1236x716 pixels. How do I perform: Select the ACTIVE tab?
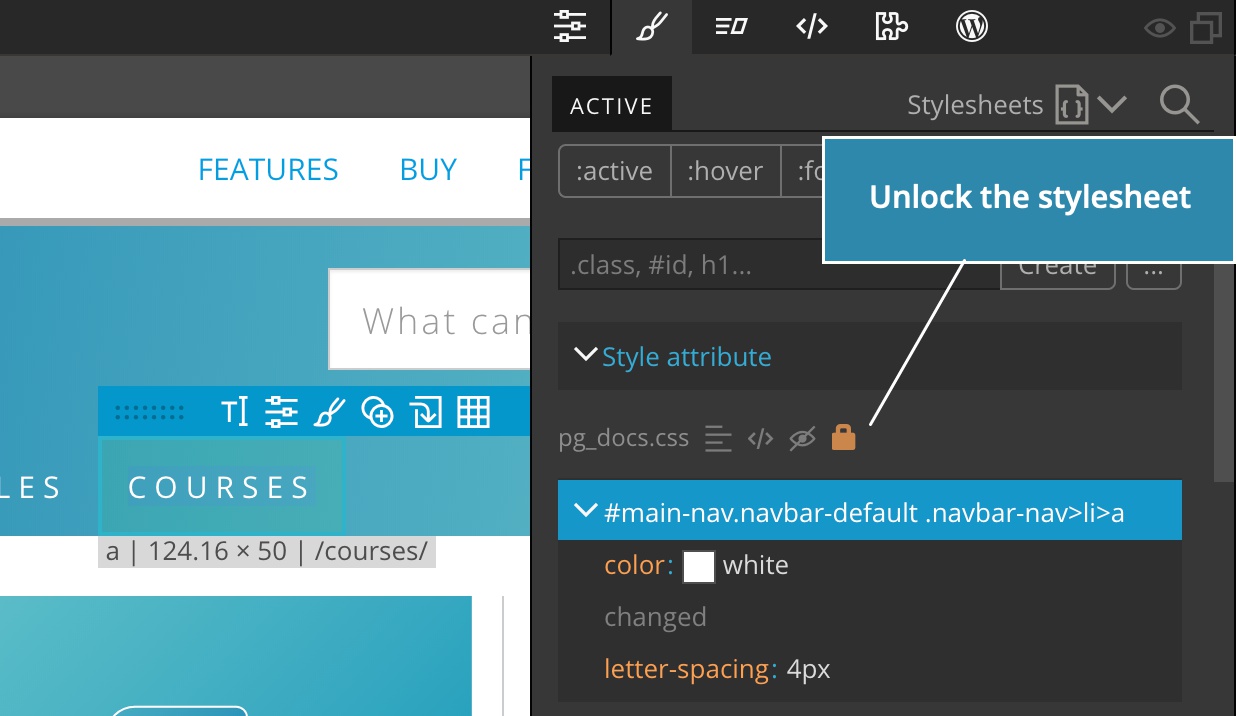[x=612, y=106]
